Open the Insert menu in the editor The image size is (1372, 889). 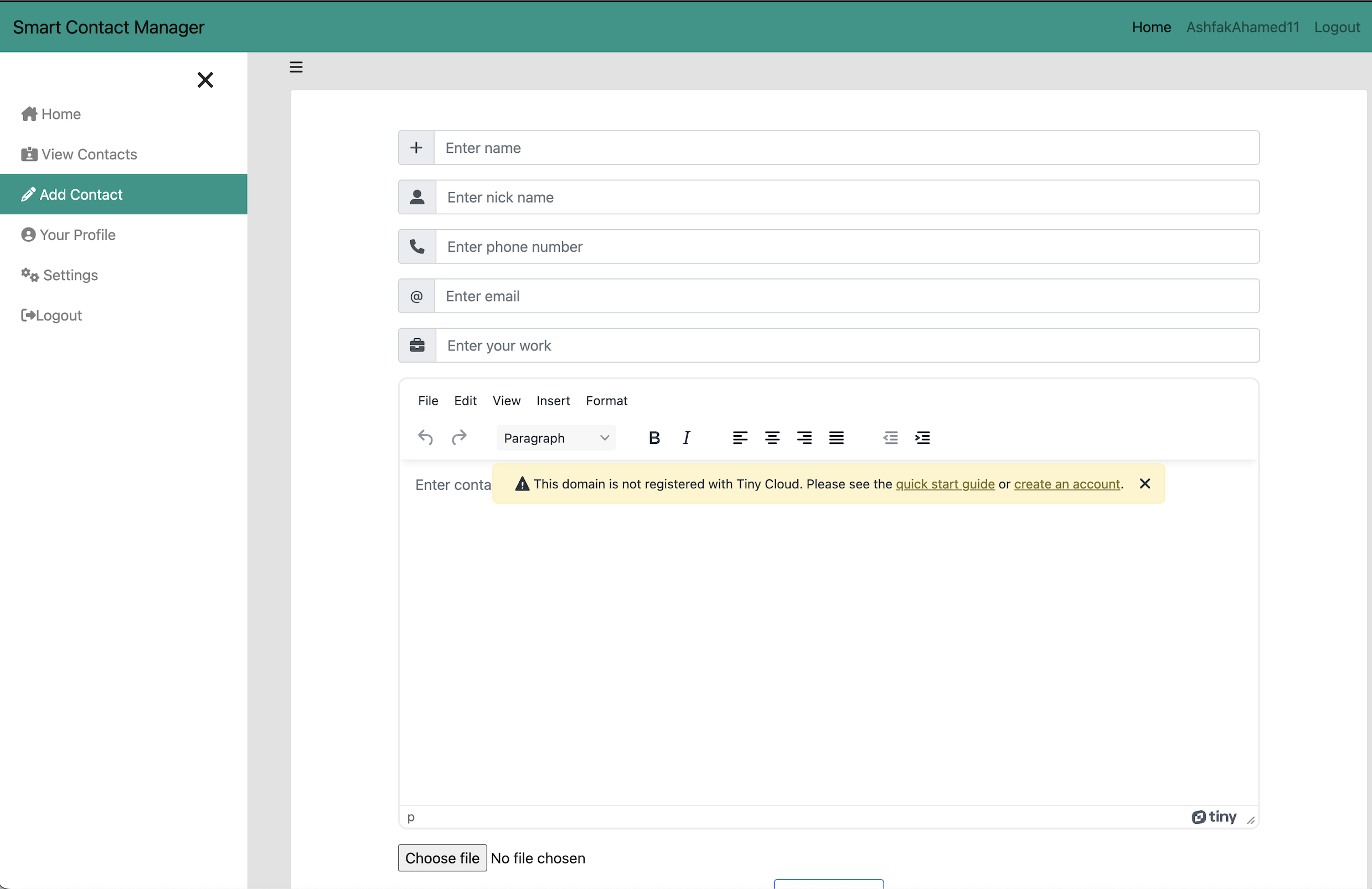(553, 401)
